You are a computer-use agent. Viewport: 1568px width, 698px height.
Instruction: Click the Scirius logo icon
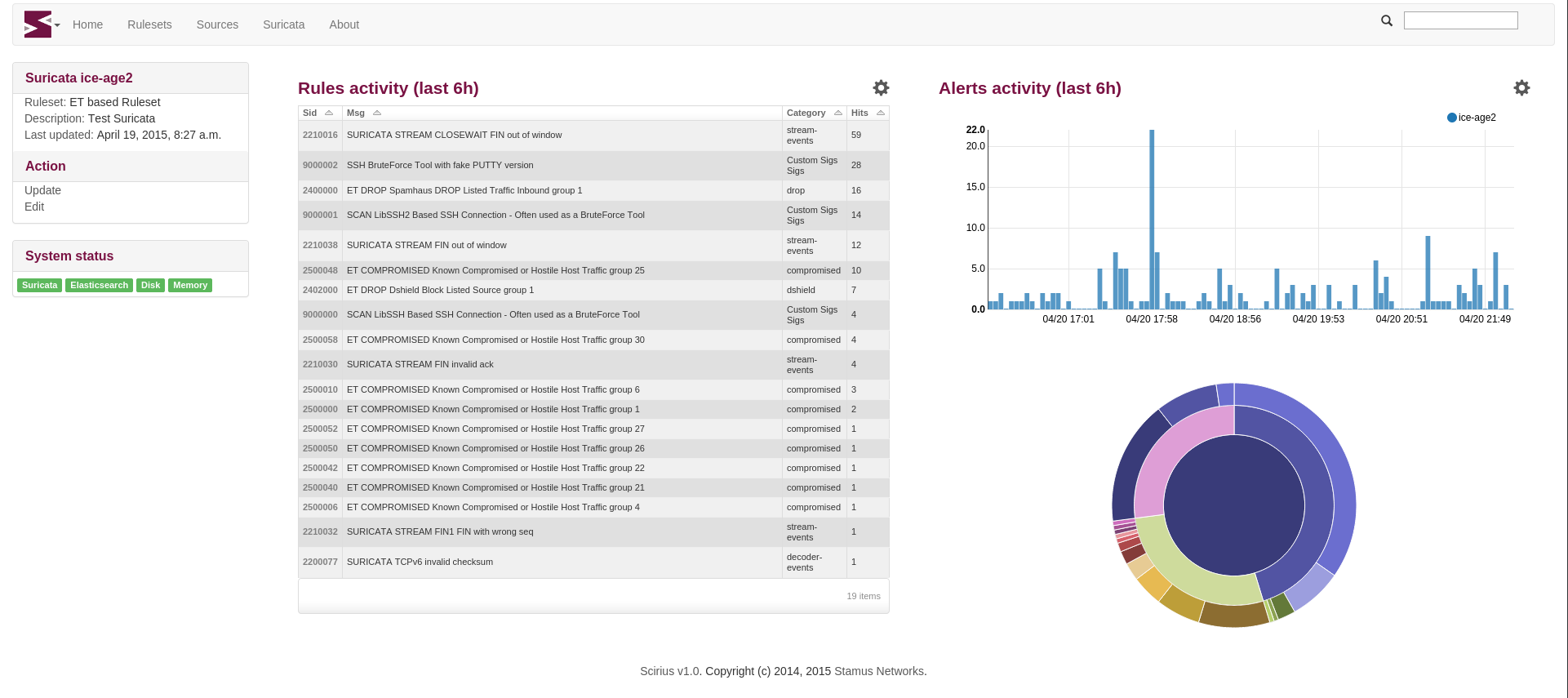click(x=38, y=24)
